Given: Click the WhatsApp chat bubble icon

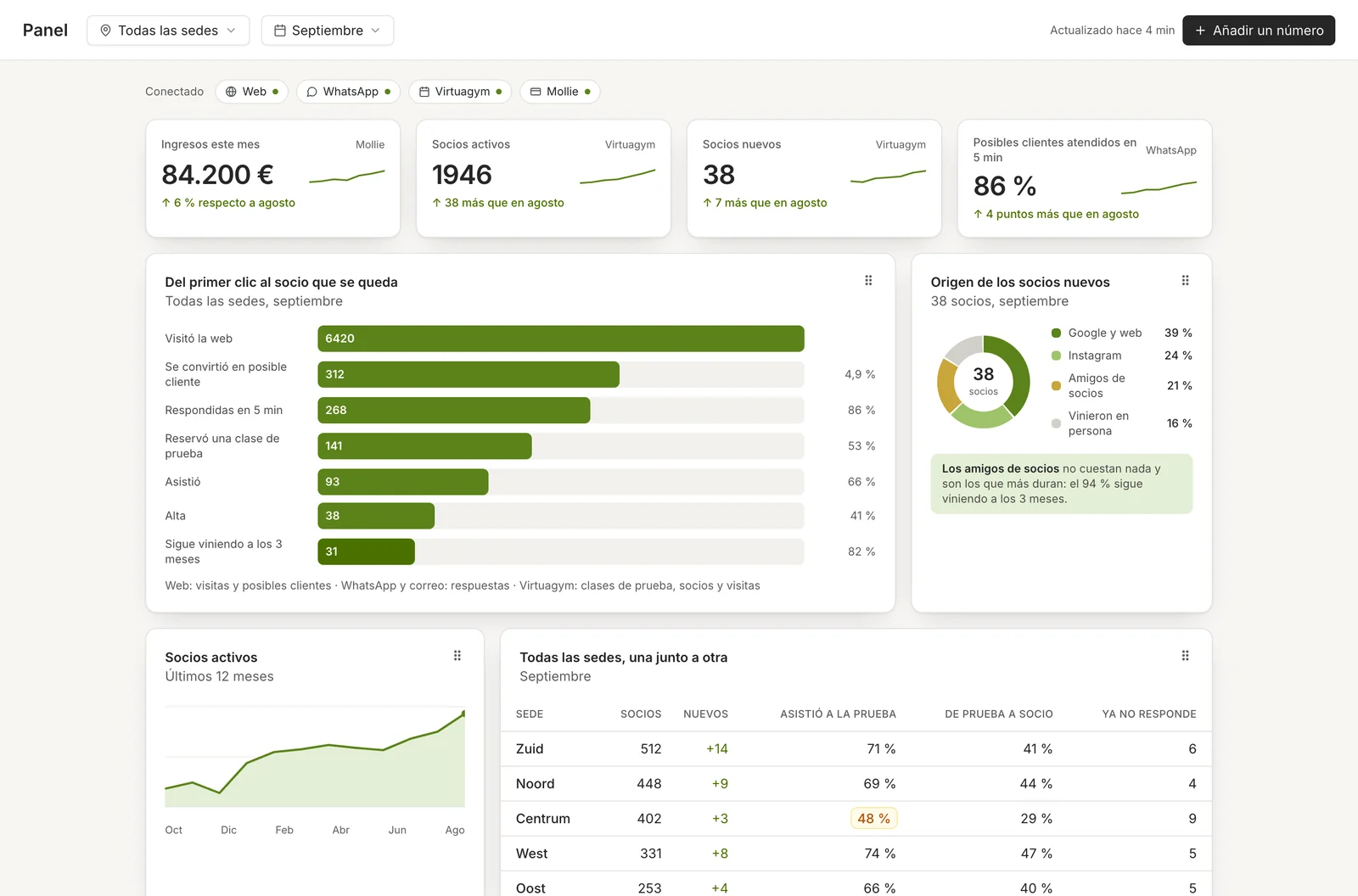Looking at the screenshot, I should (311, 92).
